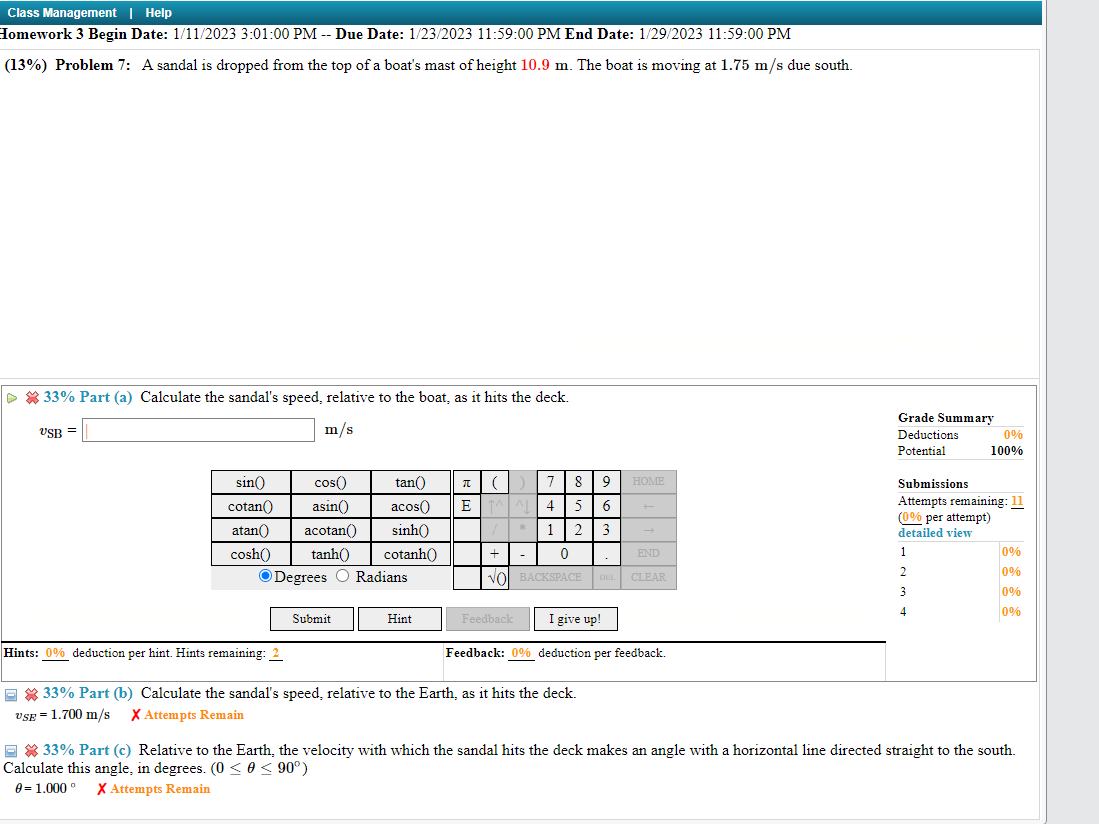Open the detailed view of submissions
This screenshot has height=824, width=1099.
click(x=934, y=533)
